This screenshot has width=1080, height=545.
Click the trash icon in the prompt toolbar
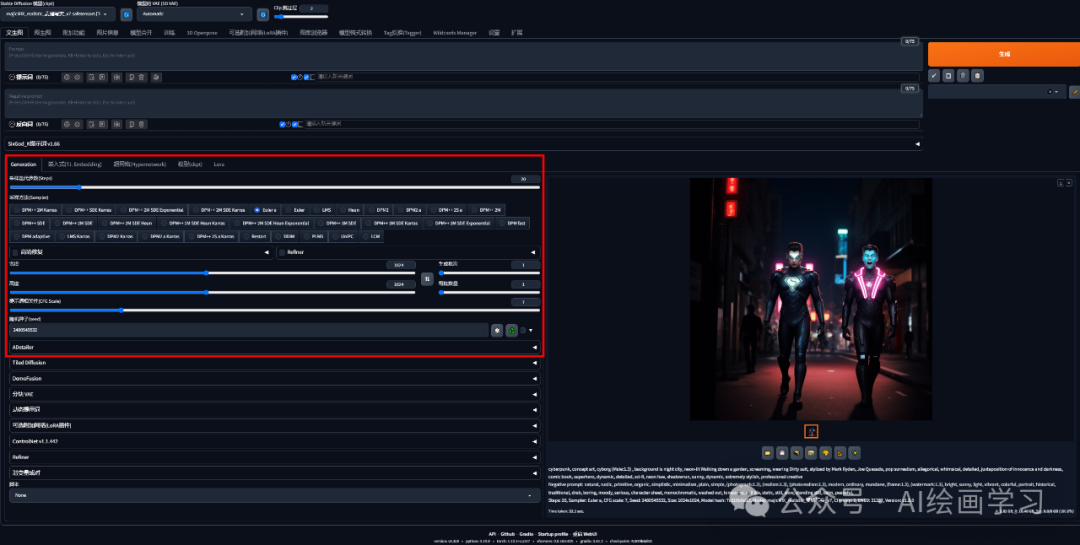click(x=141, y=77)
